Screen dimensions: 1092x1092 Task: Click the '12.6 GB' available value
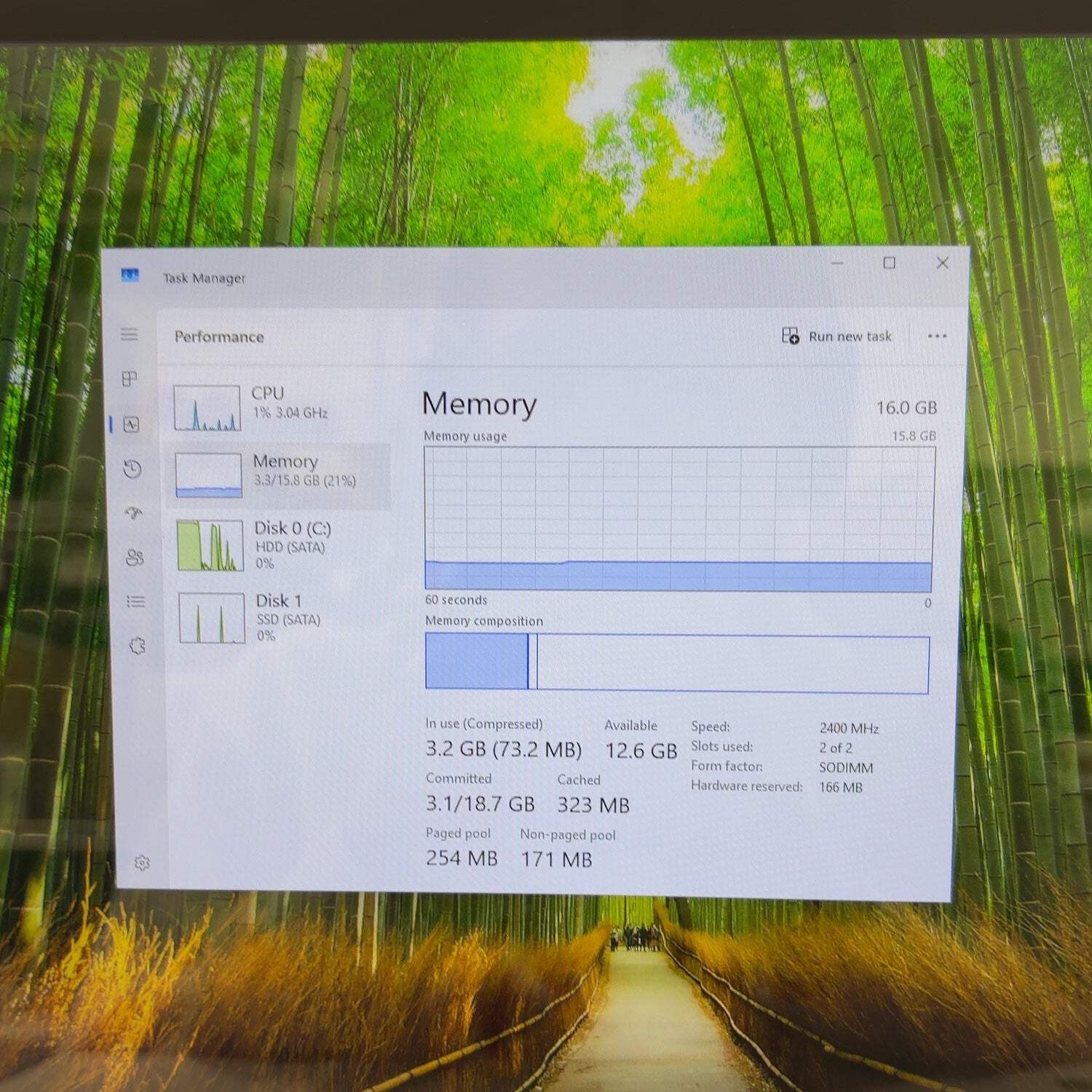pos(641,751)
